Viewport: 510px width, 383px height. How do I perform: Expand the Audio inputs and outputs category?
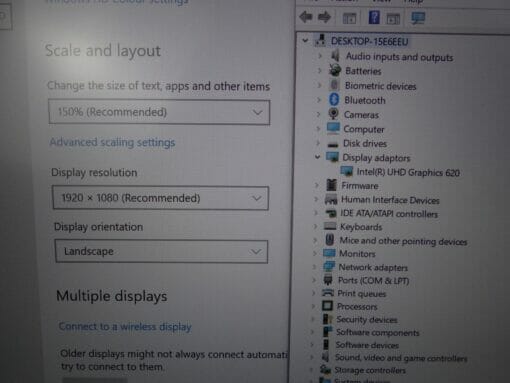tap(320, 56)
